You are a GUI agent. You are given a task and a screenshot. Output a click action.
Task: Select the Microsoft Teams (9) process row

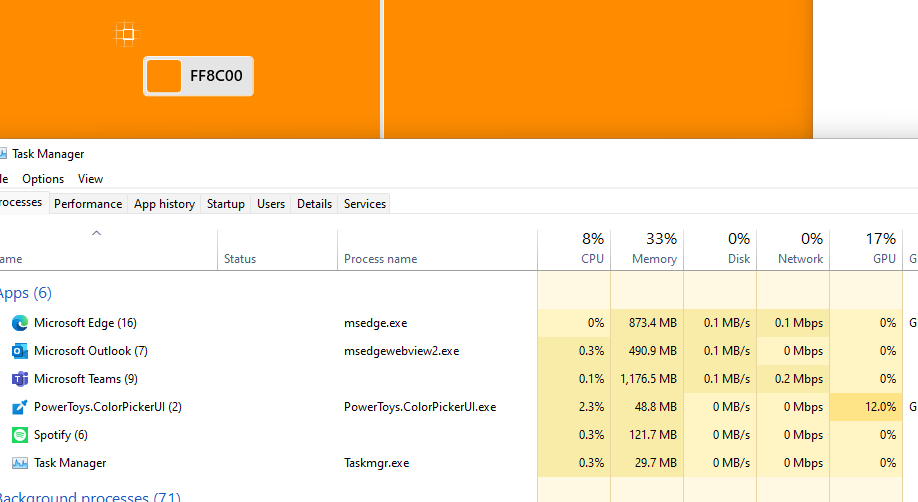(459, 379)
